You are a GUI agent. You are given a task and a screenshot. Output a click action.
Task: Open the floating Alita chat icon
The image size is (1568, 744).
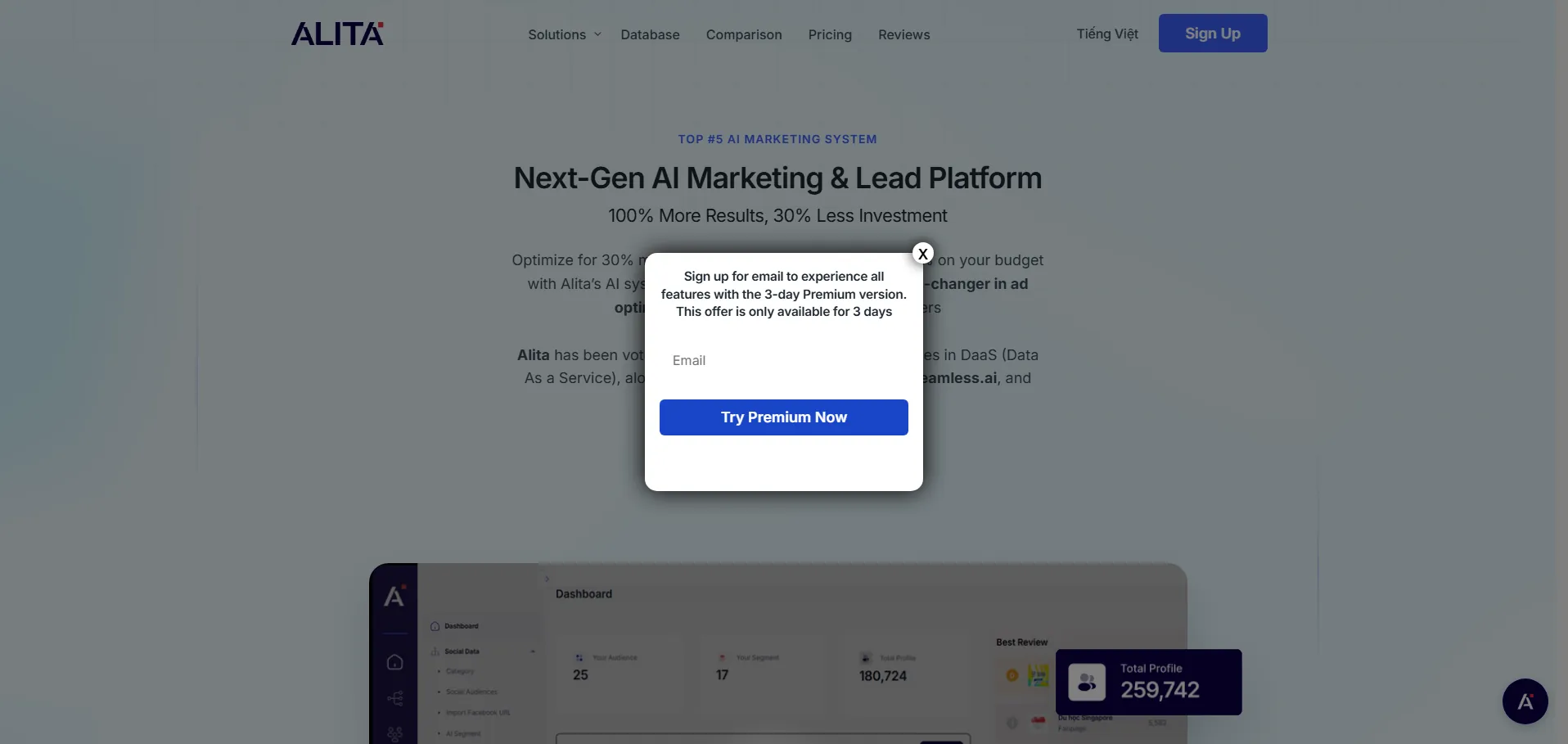click(x=1525, y=701)
